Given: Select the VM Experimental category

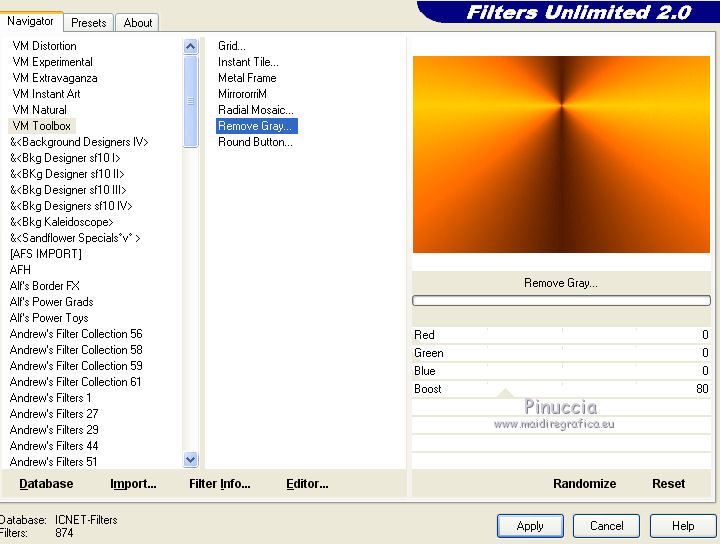Looking at the screenshot, I should click(x=52, y=62).
